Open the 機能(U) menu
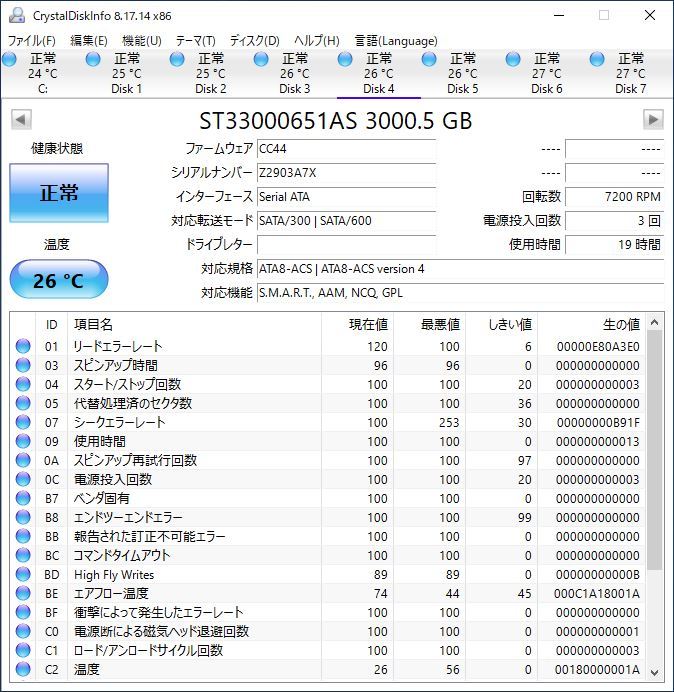674x692 pixels. click(142, 41)
